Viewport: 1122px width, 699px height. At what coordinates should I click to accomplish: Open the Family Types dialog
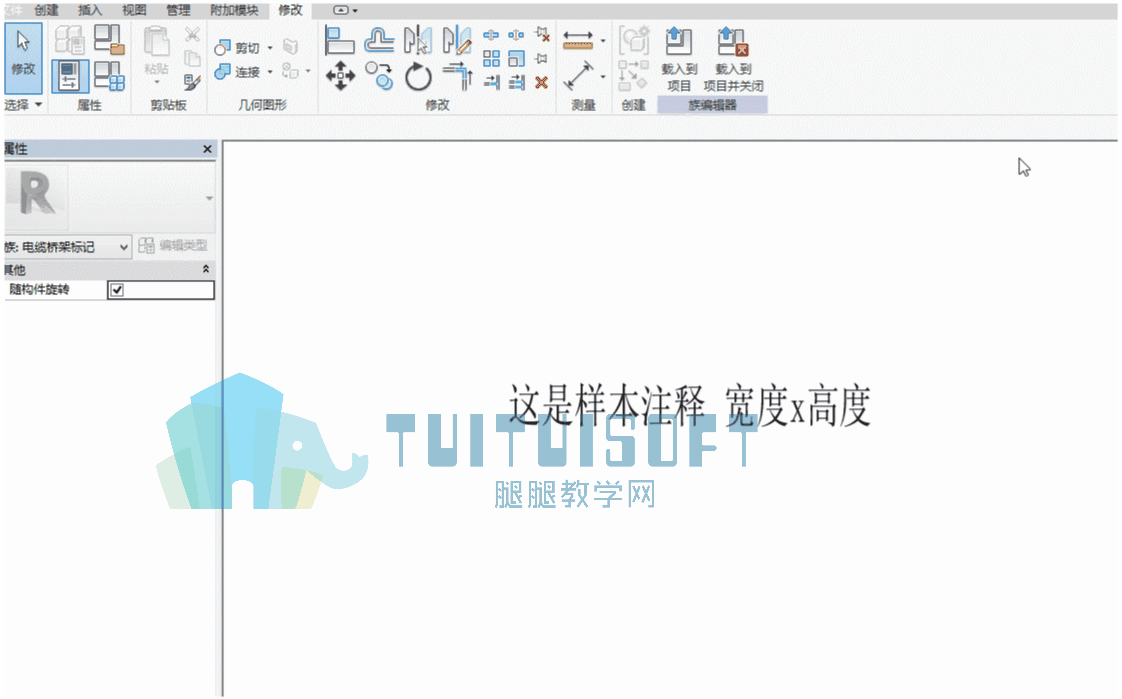[x=109, y=76]
